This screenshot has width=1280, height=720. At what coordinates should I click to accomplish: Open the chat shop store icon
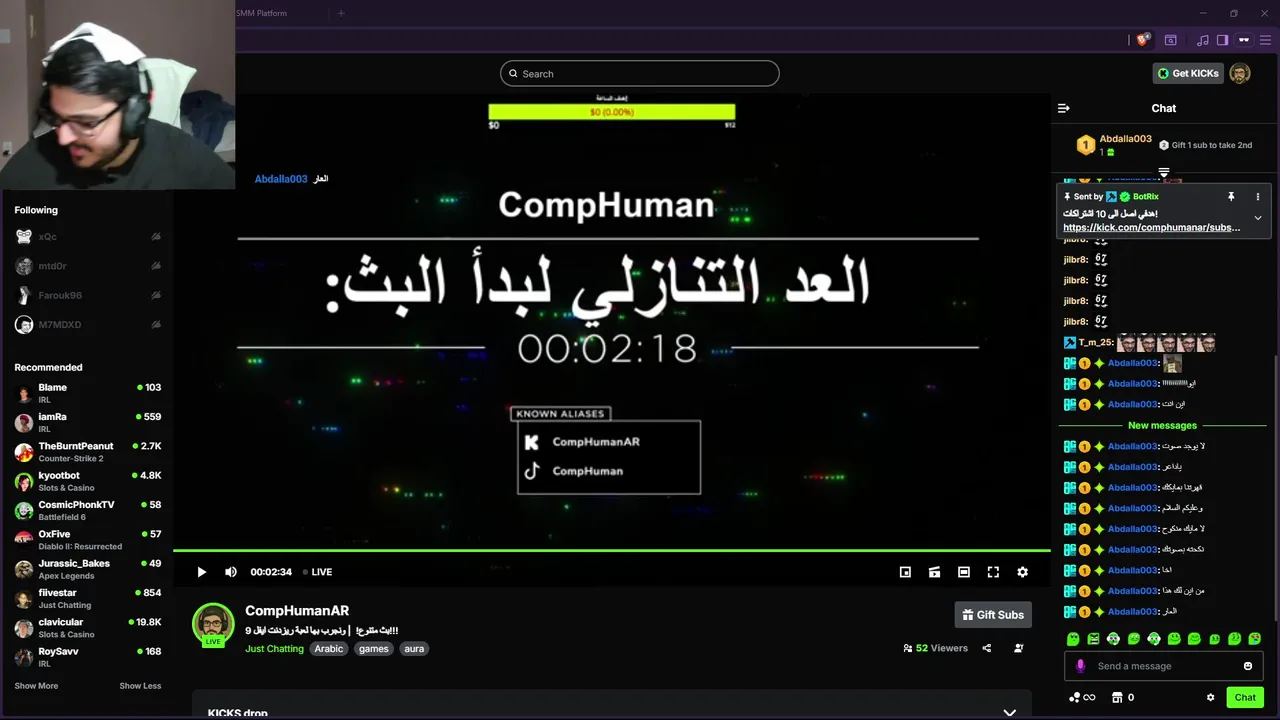point(1116,698)
